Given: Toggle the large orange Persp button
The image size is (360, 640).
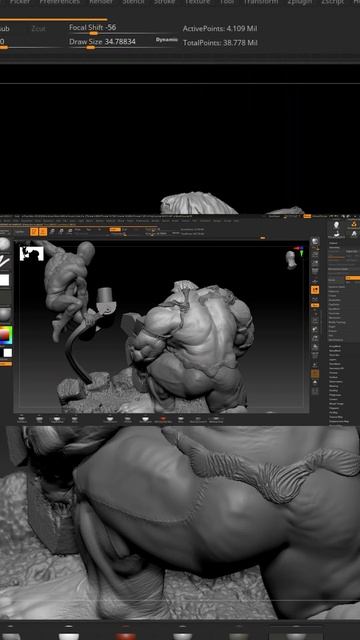Looking at the screenshot, I should (315, 290).
